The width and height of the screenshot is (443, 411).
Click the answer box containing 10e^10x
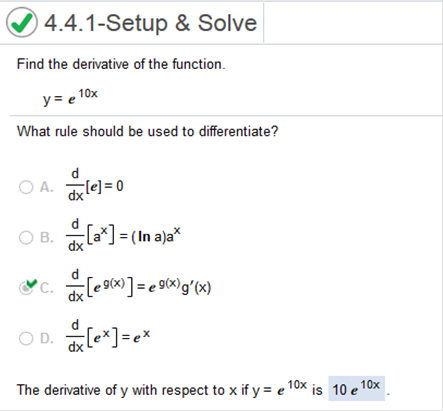pos(356,389)
